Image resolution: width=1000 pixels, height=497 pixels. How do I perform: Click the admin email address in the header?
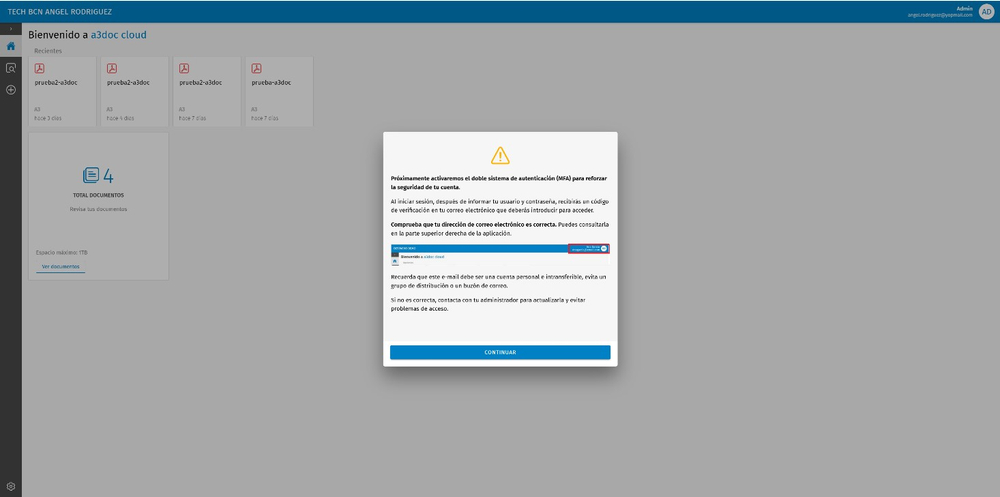[x=940, y=15]
